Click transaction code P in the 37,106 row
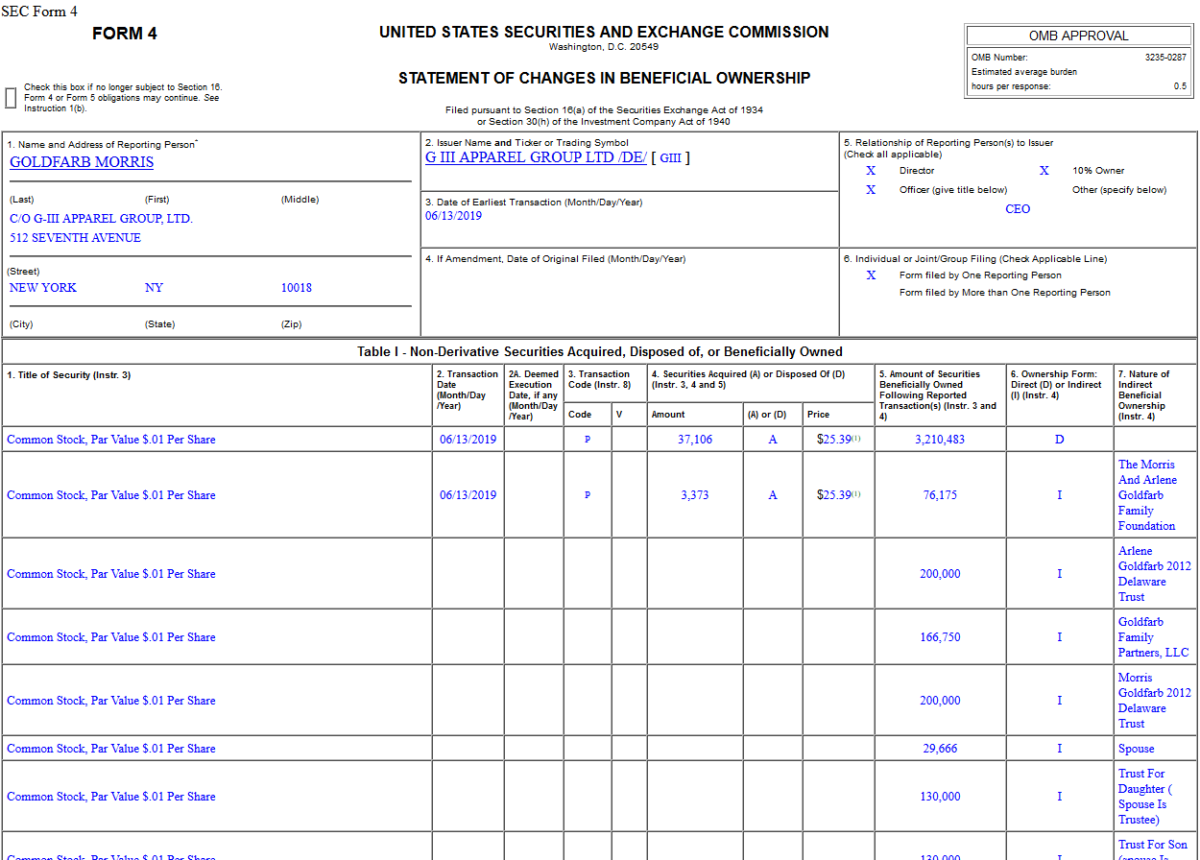The height and width of the screenshot is (860, 1200). tap(587, 440)
